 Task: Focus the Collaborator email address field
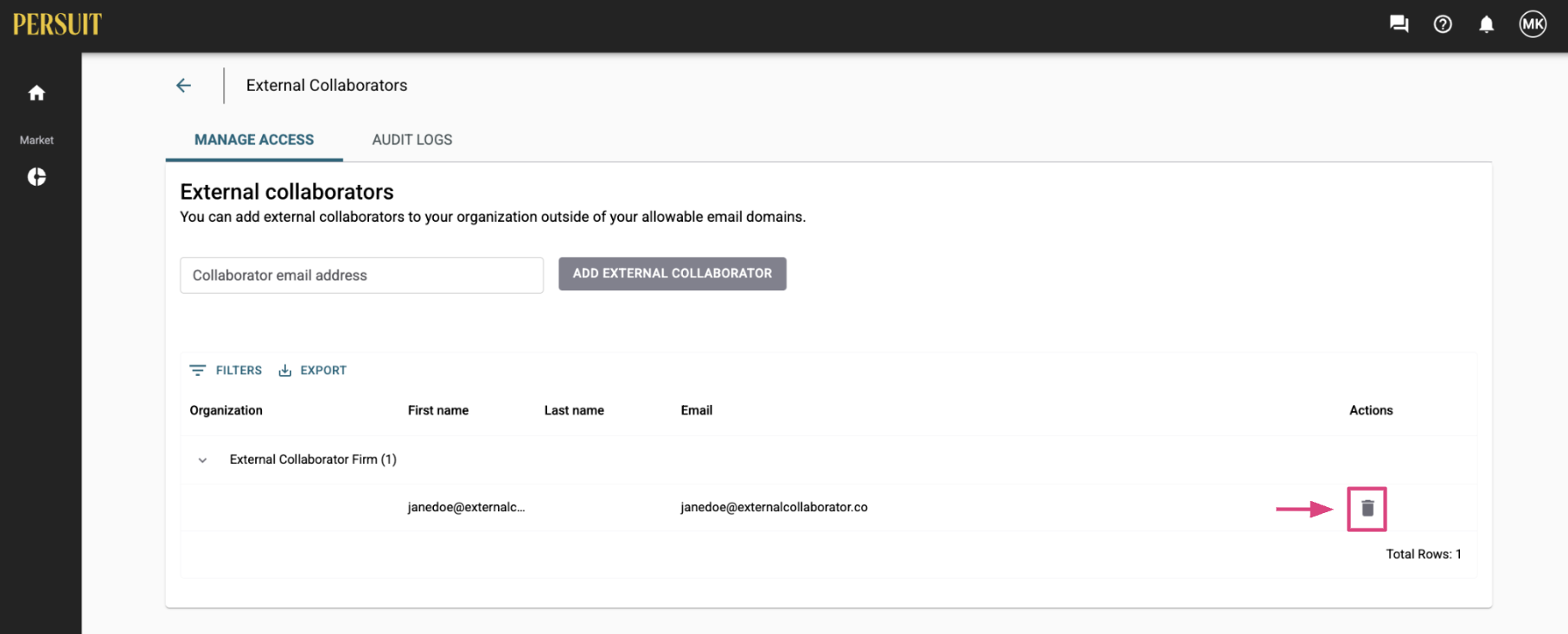pos(361,275)
